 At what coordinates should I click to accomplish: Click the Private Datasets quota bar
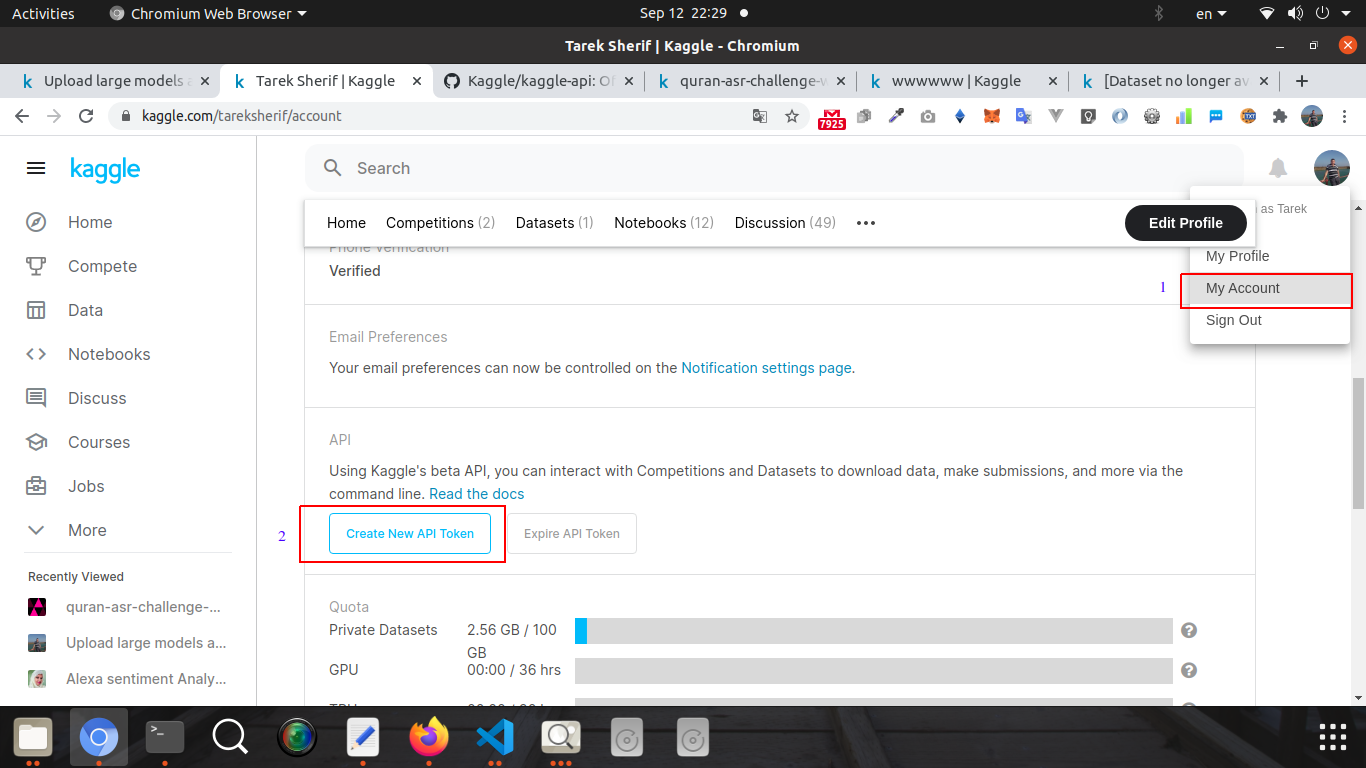point(873,631)
